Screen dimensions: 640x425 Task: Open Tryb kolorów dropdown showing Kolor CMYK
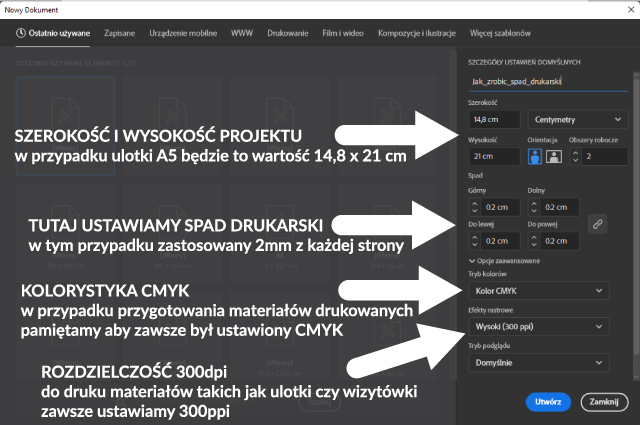[x=537, y=291]
